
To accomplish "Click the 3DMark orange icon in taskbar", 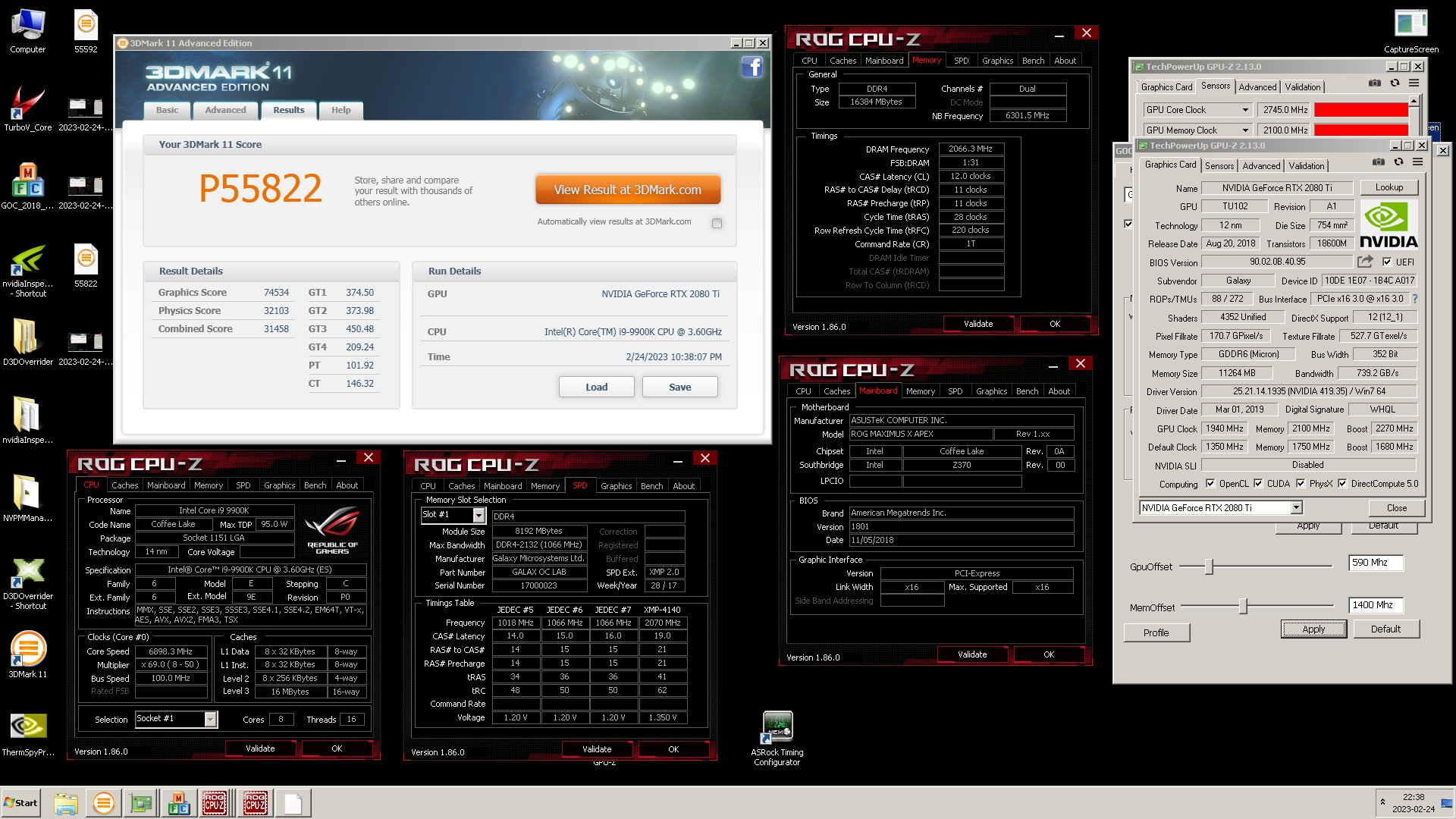I will click(103, 803).
